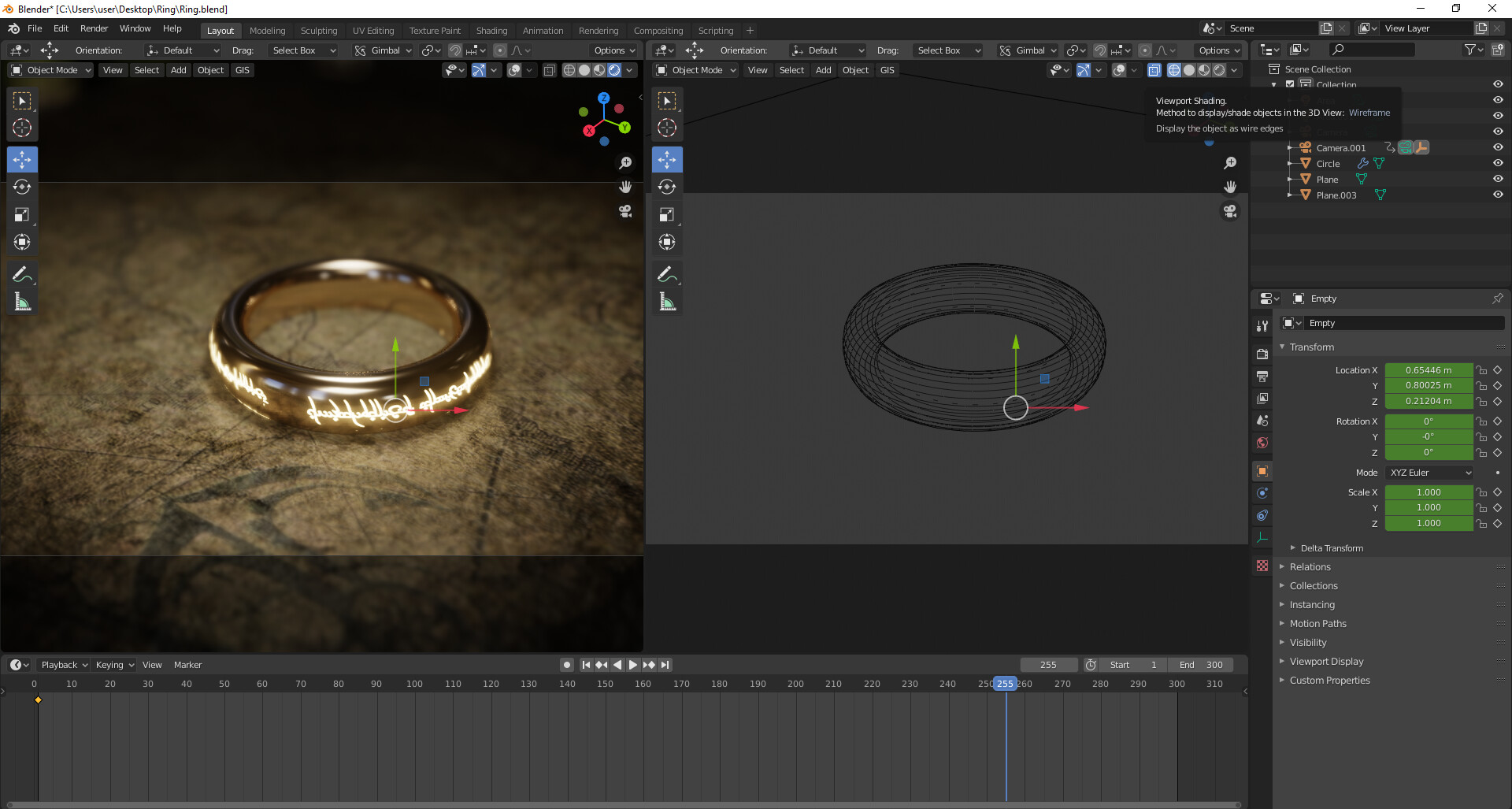Image resolution: width=1512 pixels, height=809 pixels.
Task: Lock the Location X value
Action: coord(1481,370)
